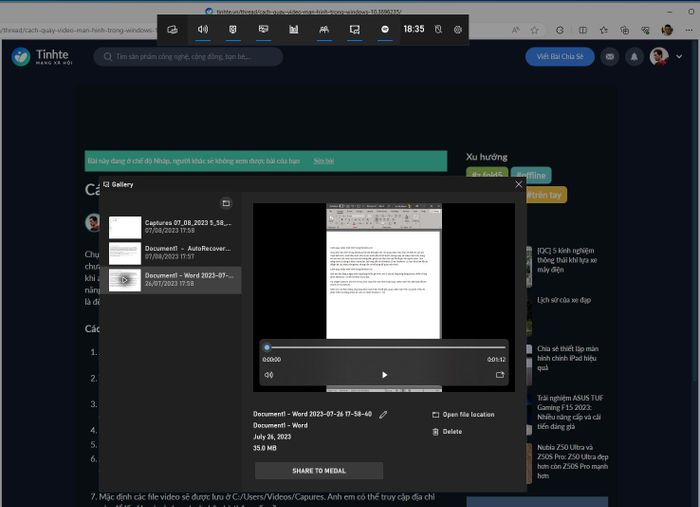Toggle the Audio widget in Game Bar

click(203, 29)
